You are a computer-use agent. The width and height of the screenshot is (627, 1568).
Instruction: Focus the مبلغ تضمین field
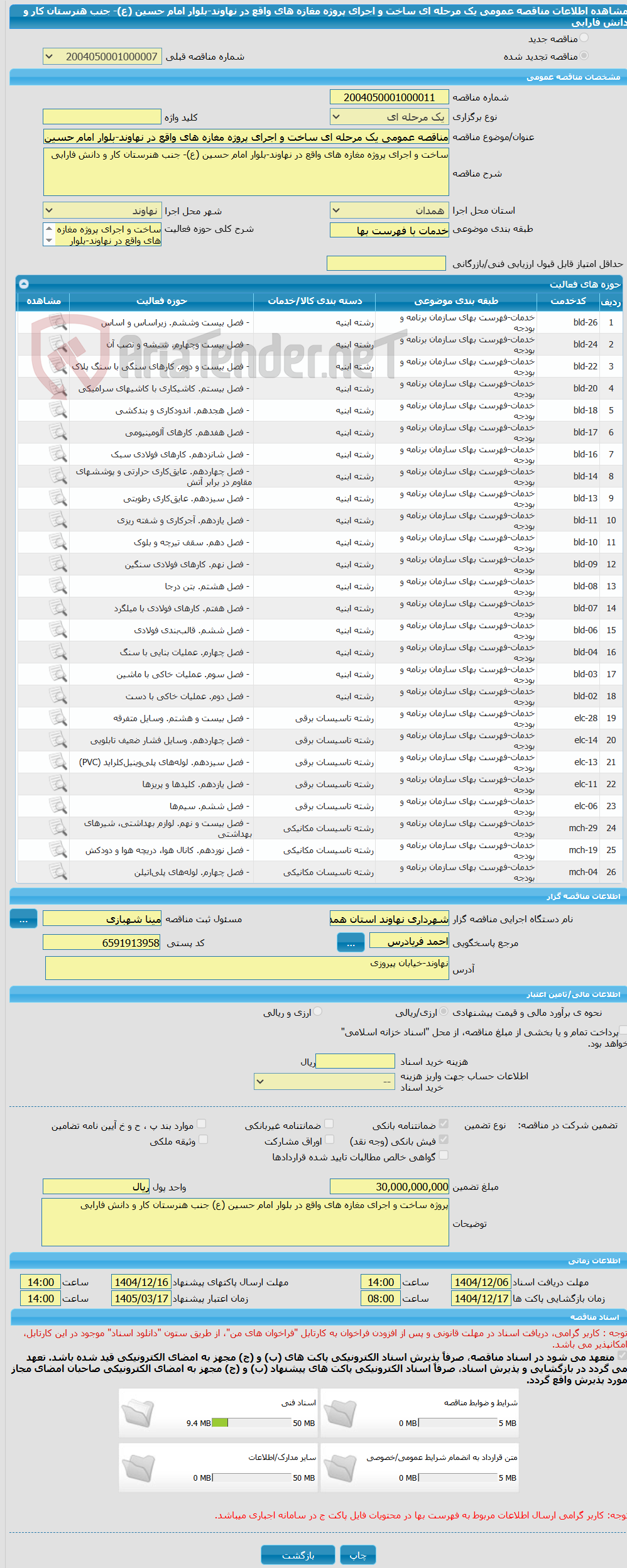tap(389, 1186)
